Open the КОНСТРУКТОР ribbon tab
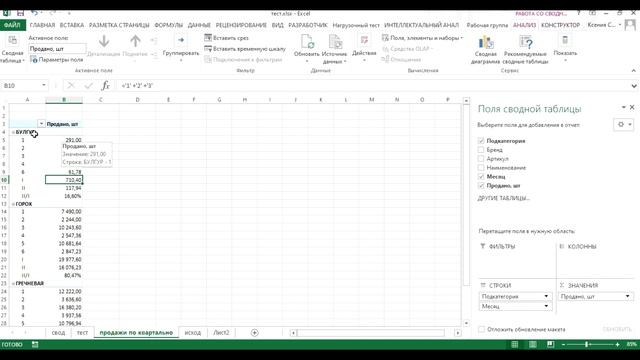Image resolution: width=640 pixels, height=360 pixels. 560,25
